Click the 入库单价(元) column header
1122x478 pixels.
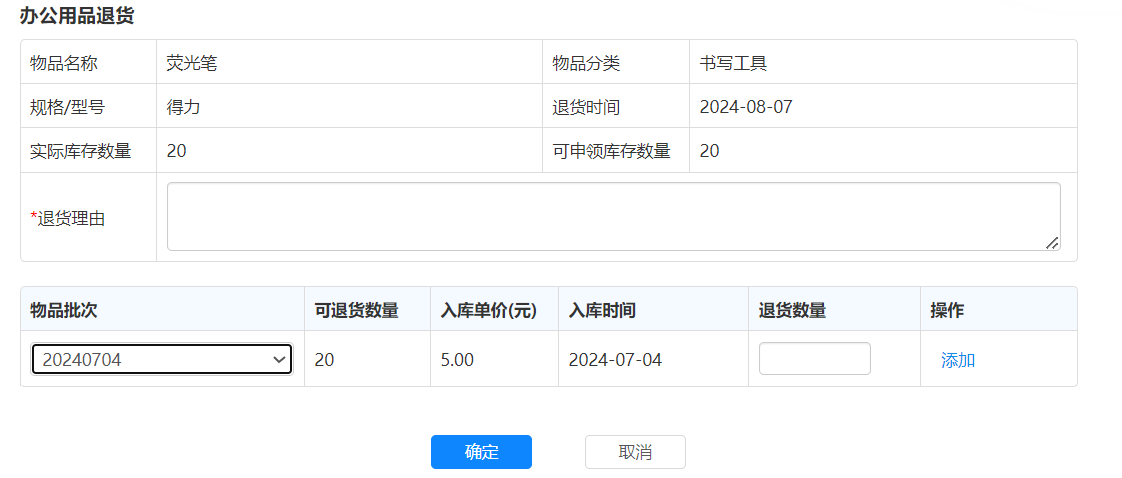tap(489, 310)
